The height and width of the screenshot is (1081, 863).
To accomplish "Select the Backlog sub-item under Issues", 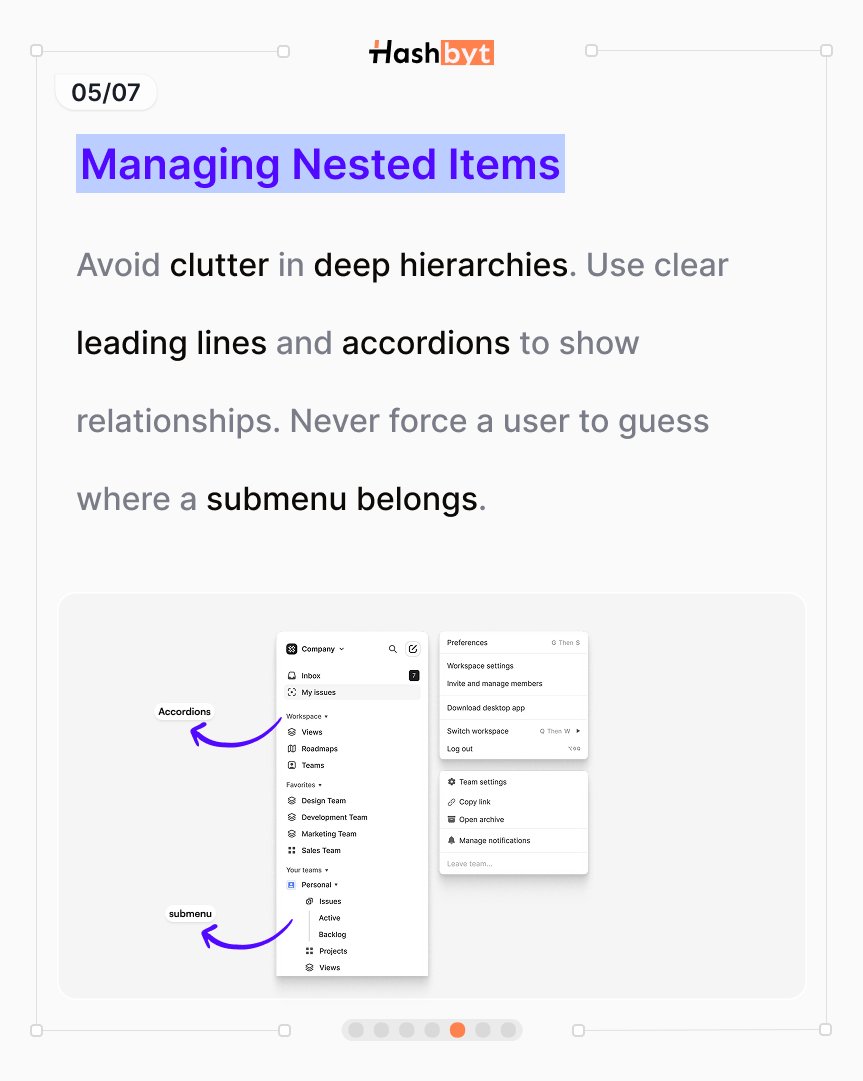I will [332, 934].
